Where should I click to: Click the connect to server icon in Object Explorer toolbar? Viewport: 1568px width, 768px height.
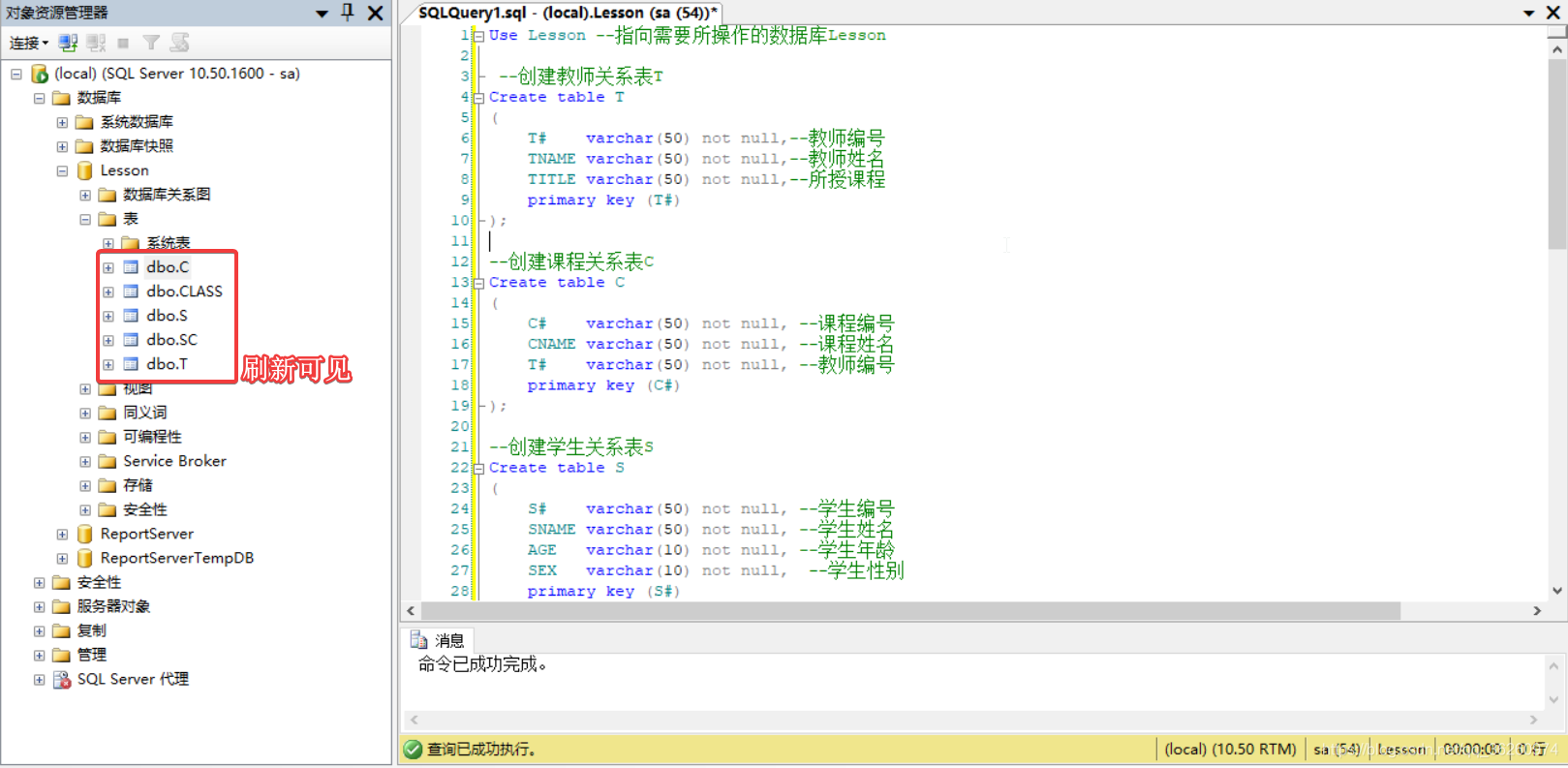(68, 43)
